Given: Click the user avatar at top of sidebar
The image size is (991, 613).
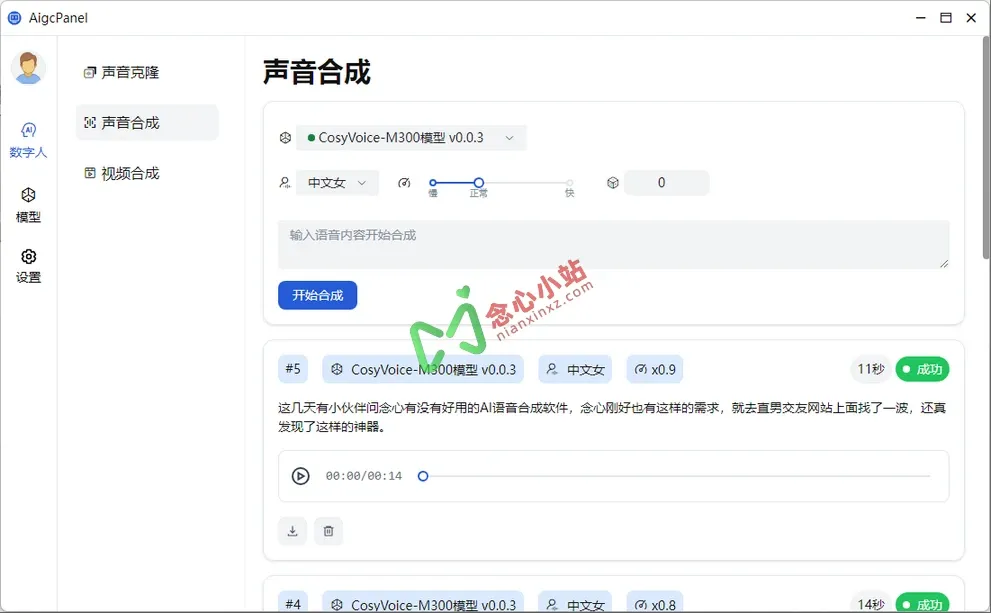Looking at the screenshot, I should 29,67.
